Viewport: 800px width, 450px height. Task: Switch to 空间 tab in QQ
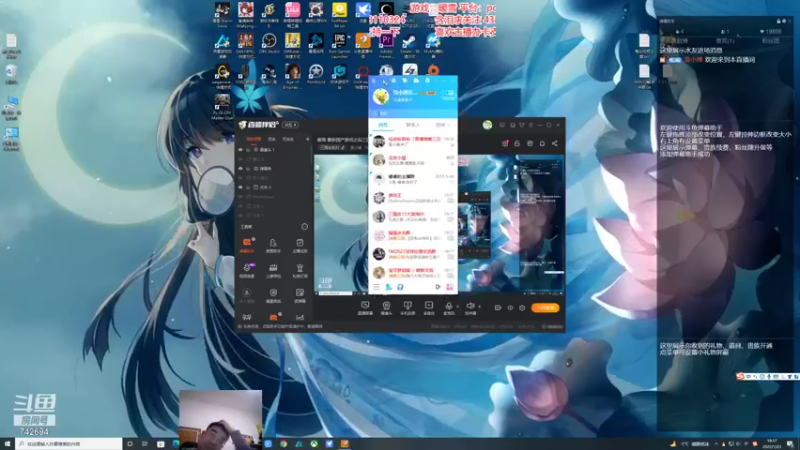coord(440,125)
